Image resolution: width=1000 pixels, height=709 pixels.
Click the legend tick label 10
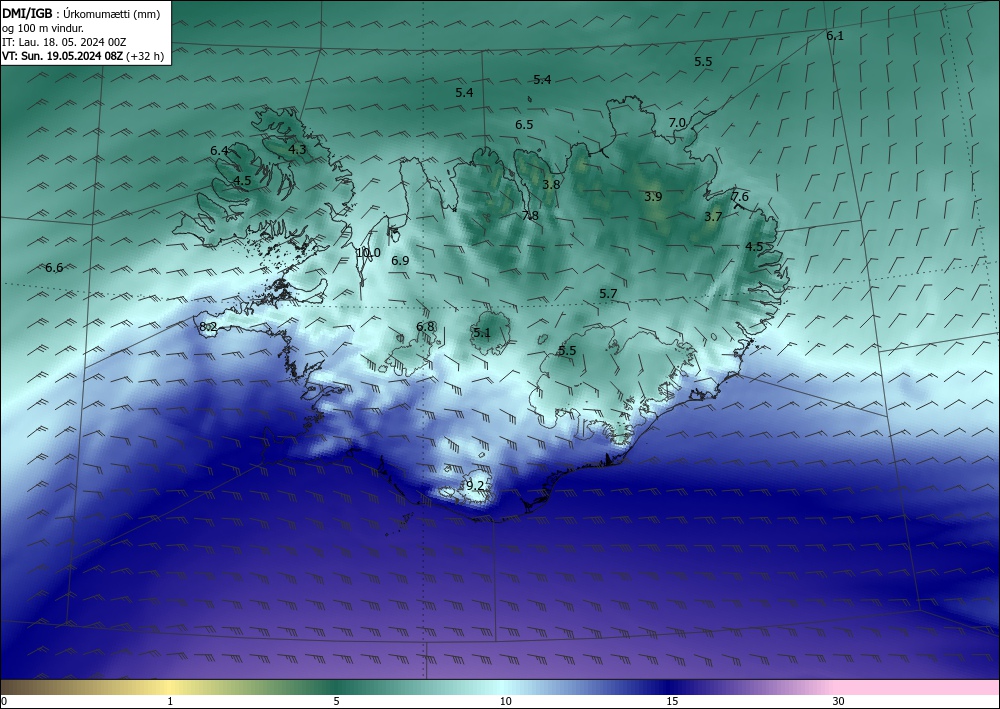[x=505, y=701]
